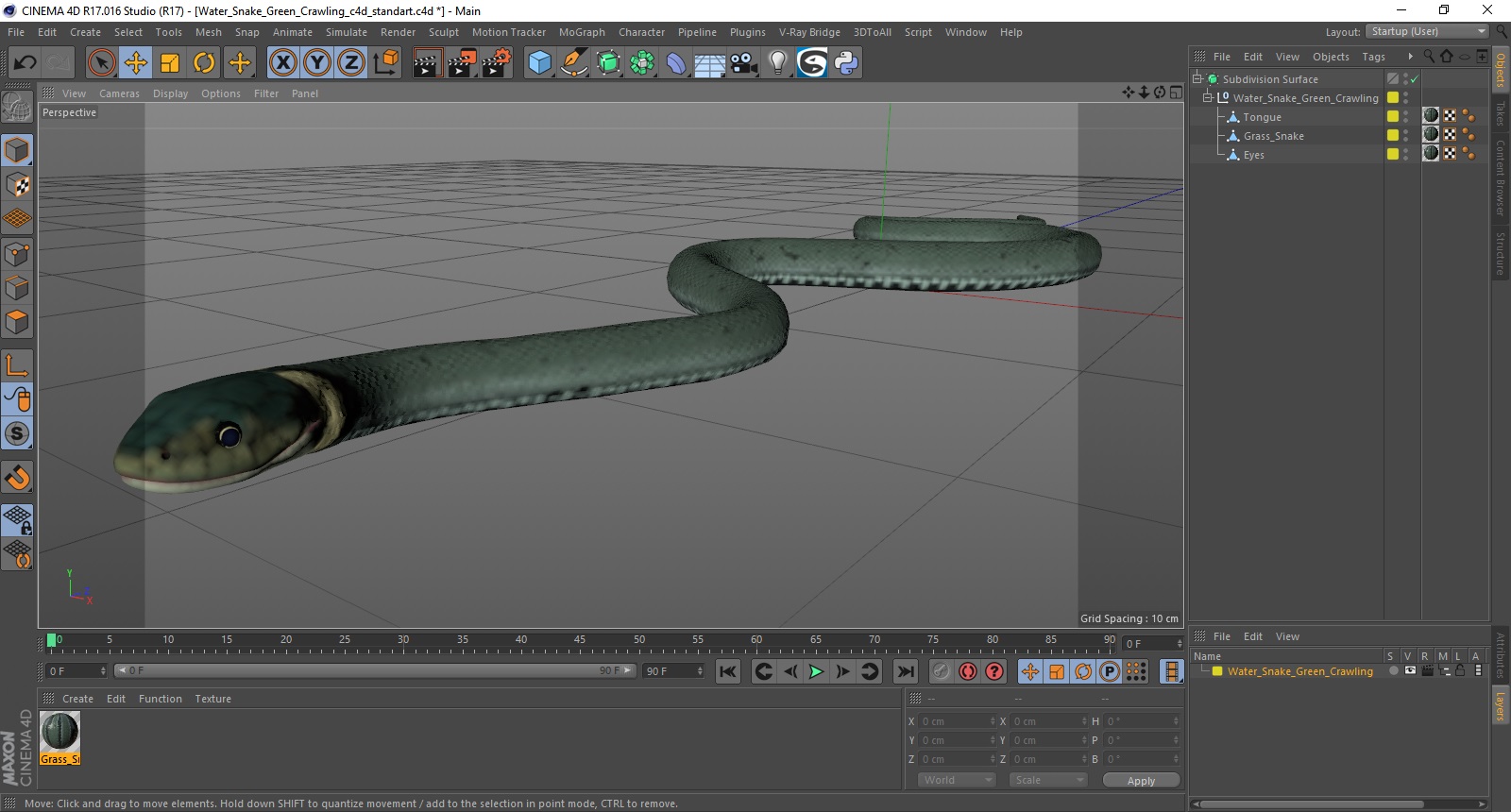Activate the Move tool in top toolbar
1511x812 pixels.
coord(136,63)
